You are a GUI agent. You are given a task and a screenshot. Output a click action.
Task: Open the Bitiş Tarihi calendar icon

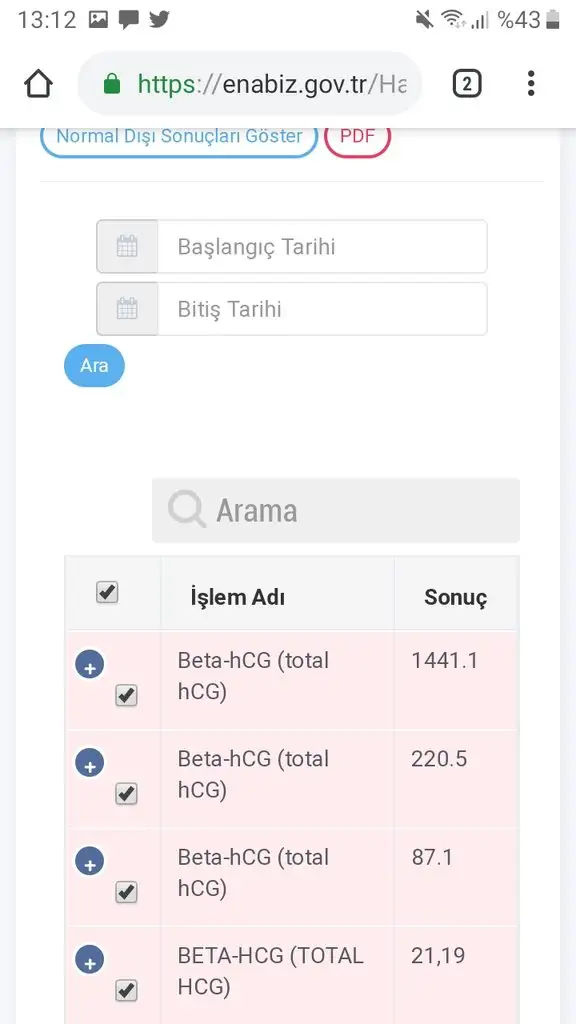click(126, 308)
